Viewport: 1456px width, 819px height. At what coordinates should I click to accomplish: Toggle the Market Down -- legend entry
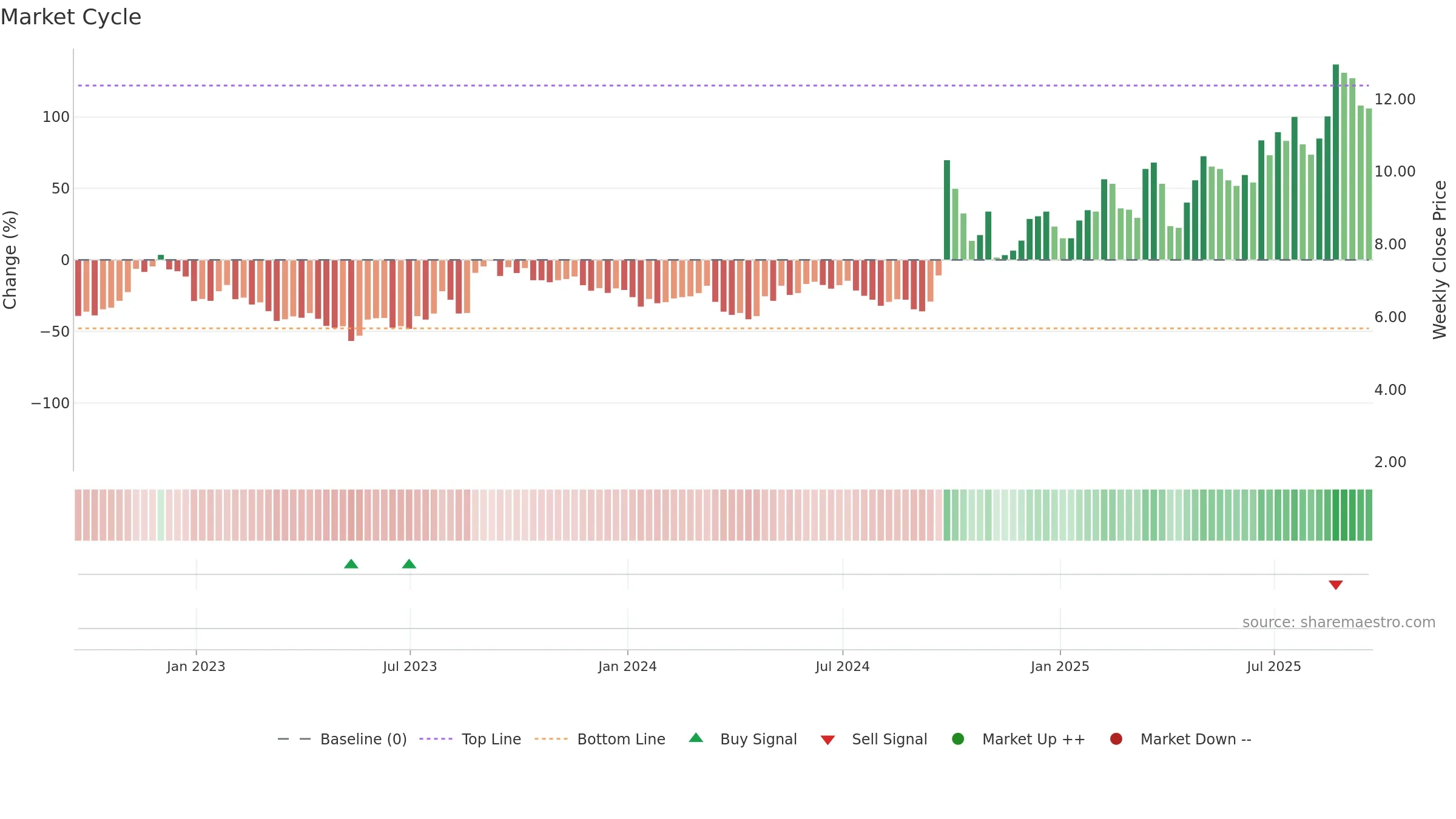tap(1181, 739)
